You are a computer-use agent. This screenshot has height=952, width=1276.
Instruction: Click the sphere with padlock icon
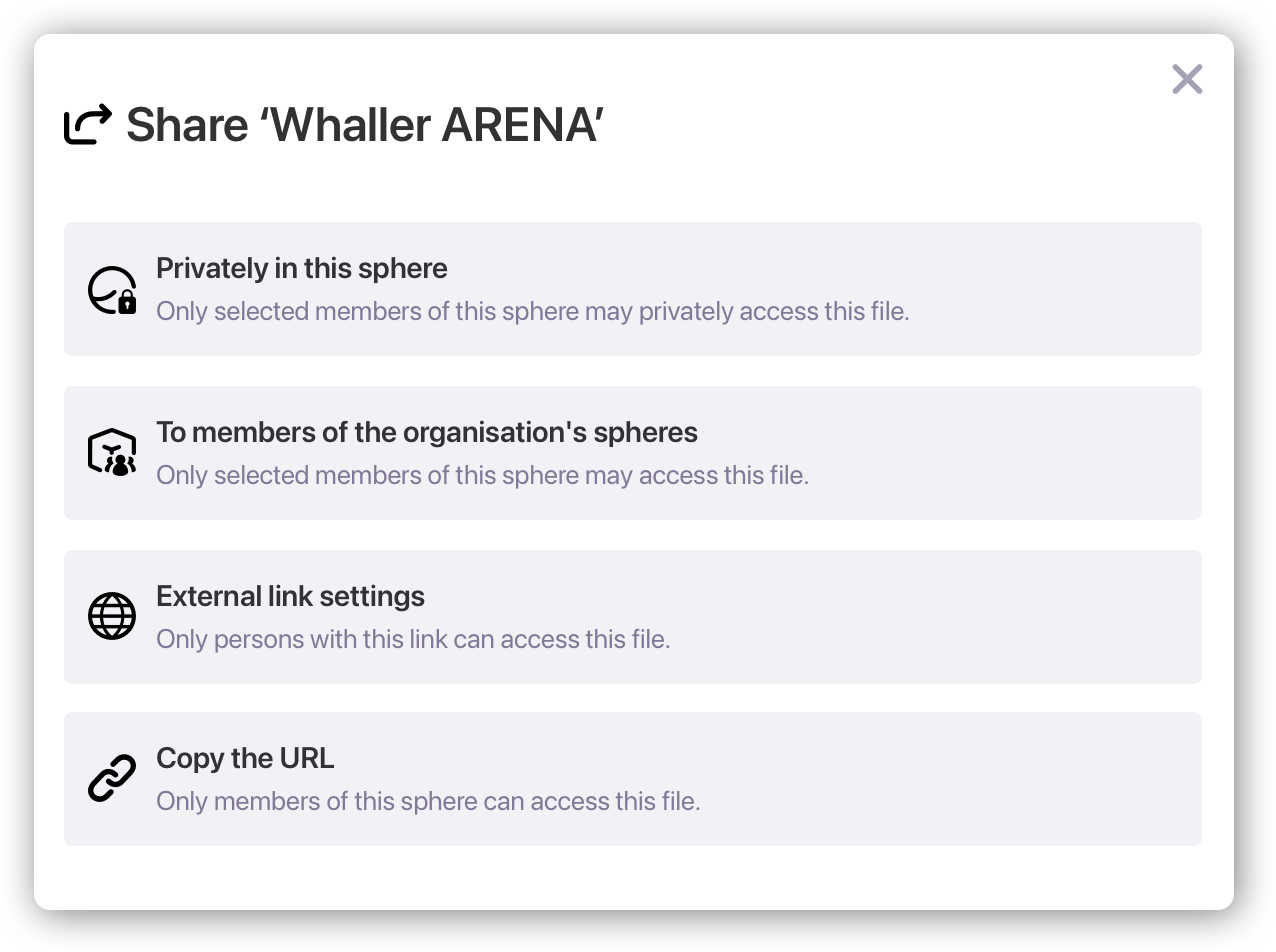112,290
